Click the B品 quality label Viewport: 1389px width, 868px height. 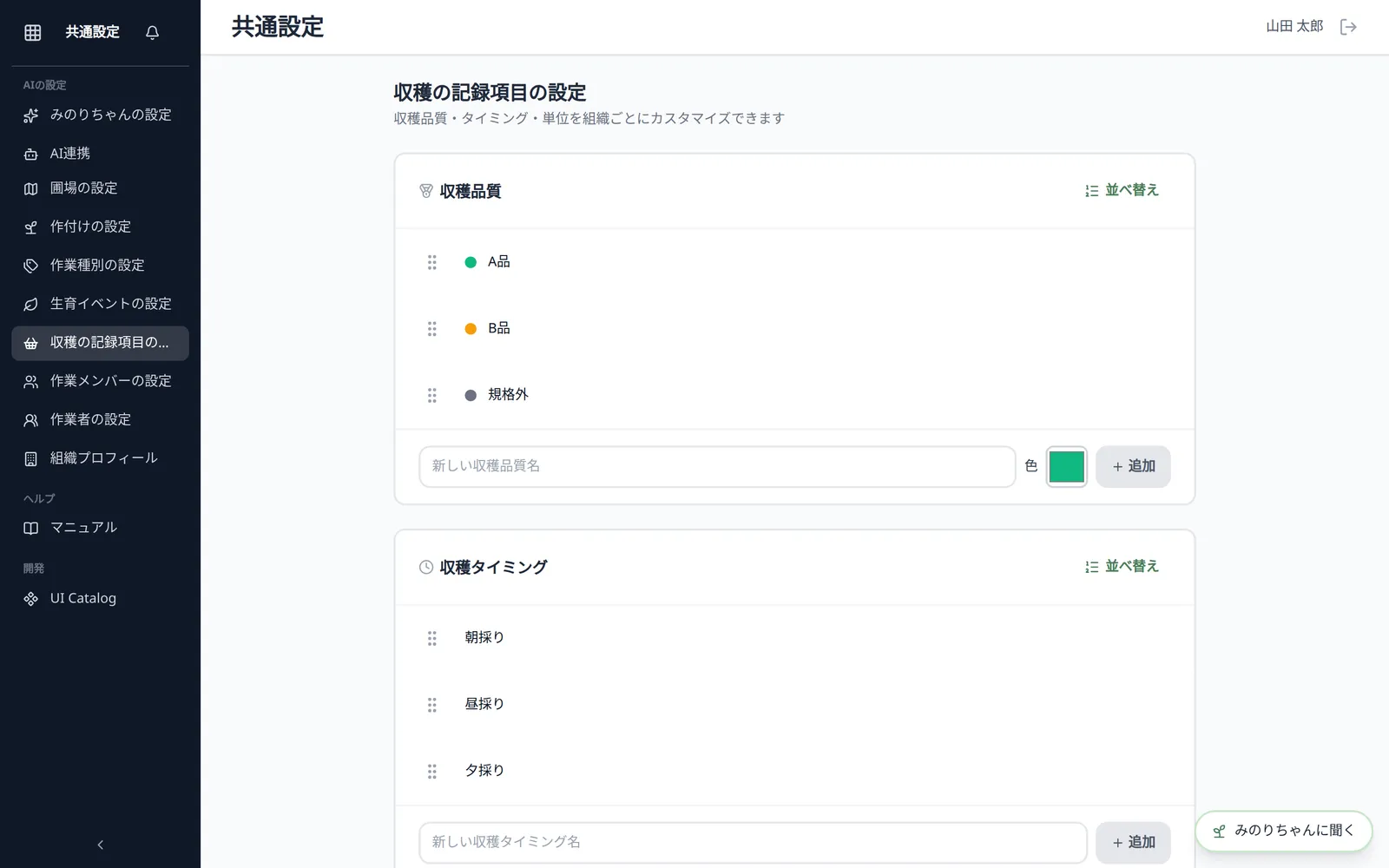click(499, 329)
